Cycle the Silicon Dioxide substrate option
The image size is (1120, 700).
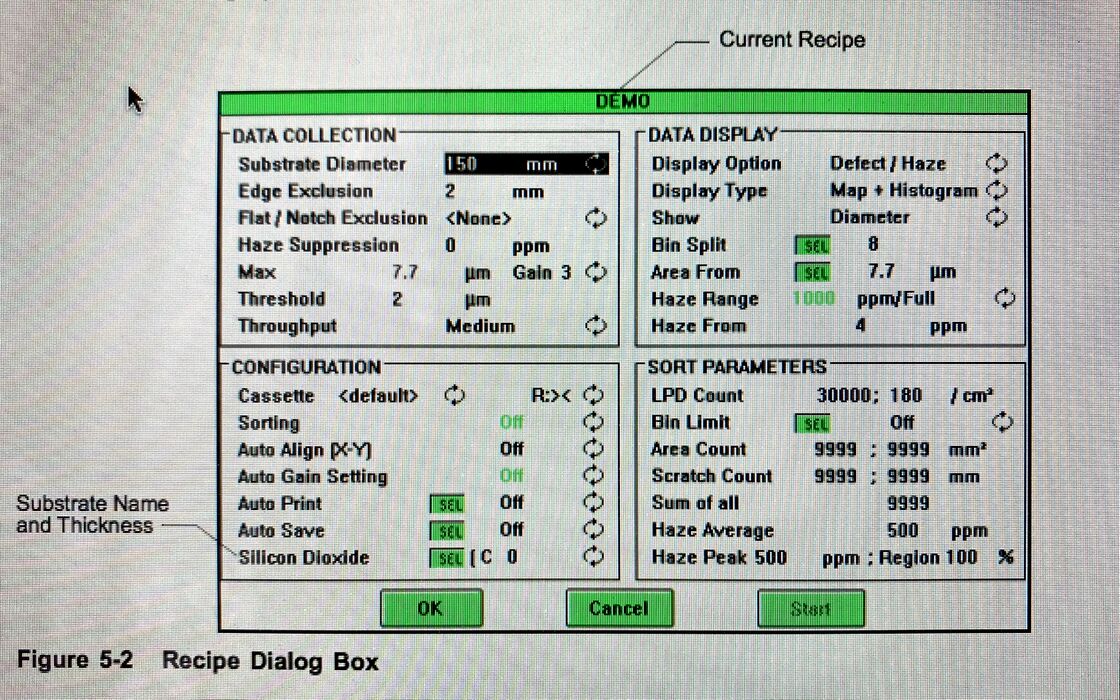point(595,558)
